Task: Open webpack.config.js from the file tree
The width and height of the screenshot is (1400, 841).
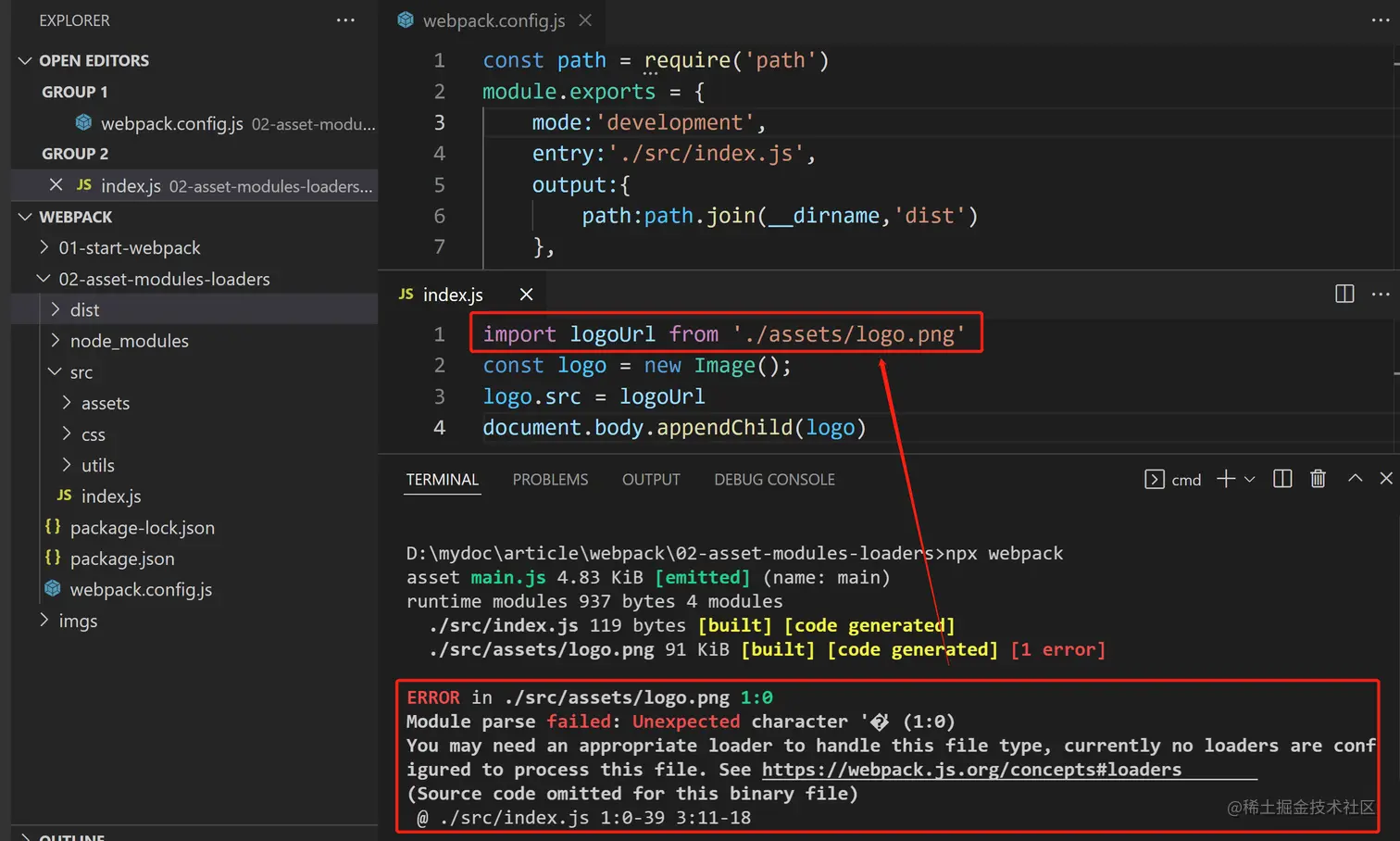Action: point(141,589)
